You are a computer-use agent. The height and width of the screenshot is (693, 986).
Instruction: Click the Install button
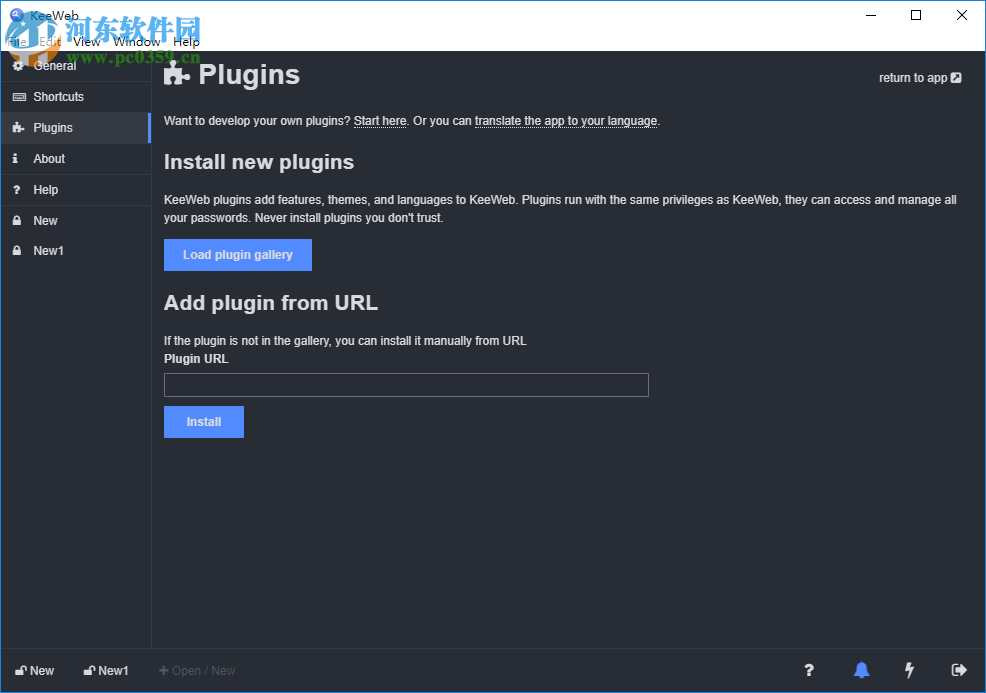[x=204, y=422]
